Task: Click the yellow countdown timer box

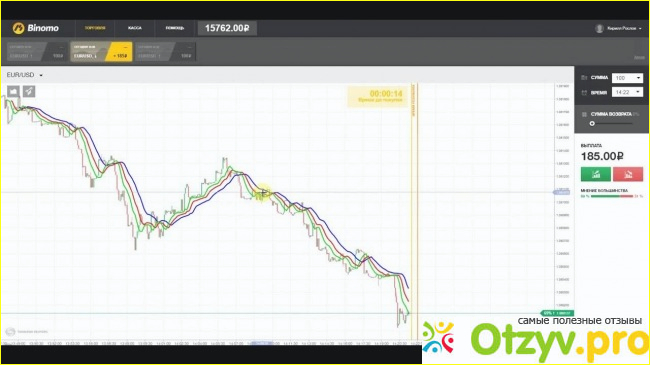Action: click(378, 97)
